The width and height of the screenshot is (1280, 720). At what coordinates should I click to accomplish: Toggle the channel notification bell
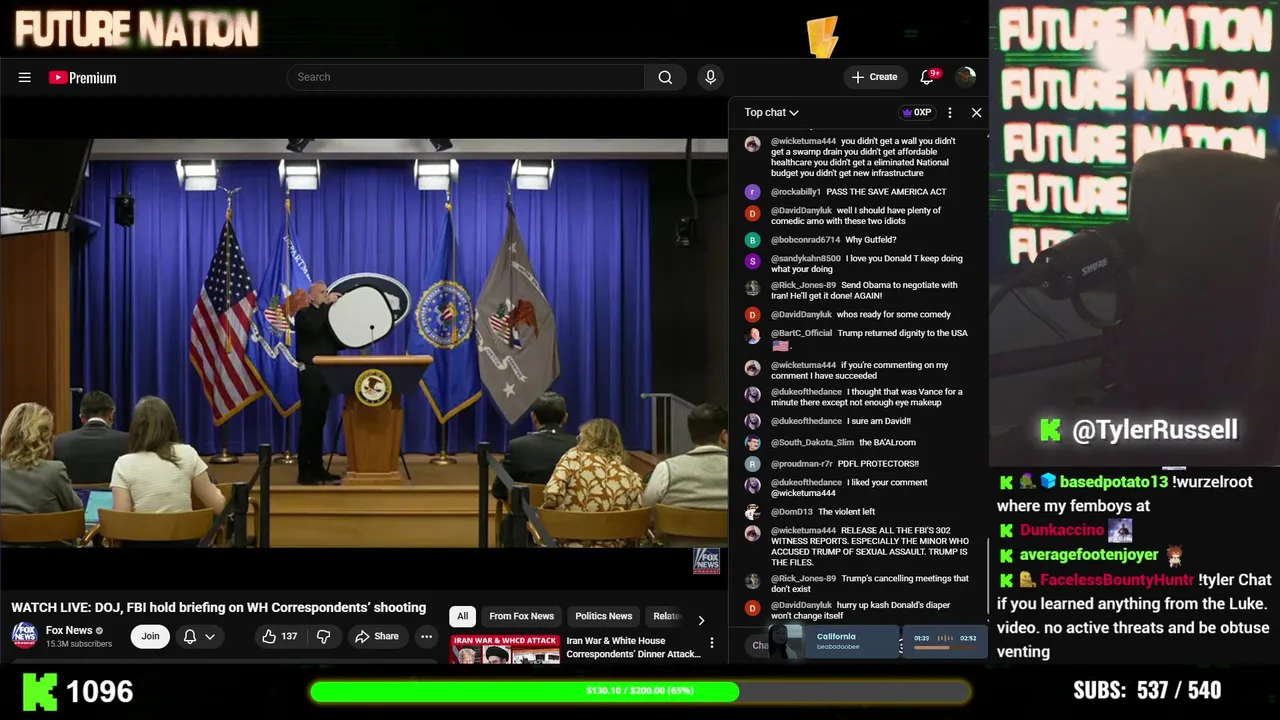(x=190, y=636)
